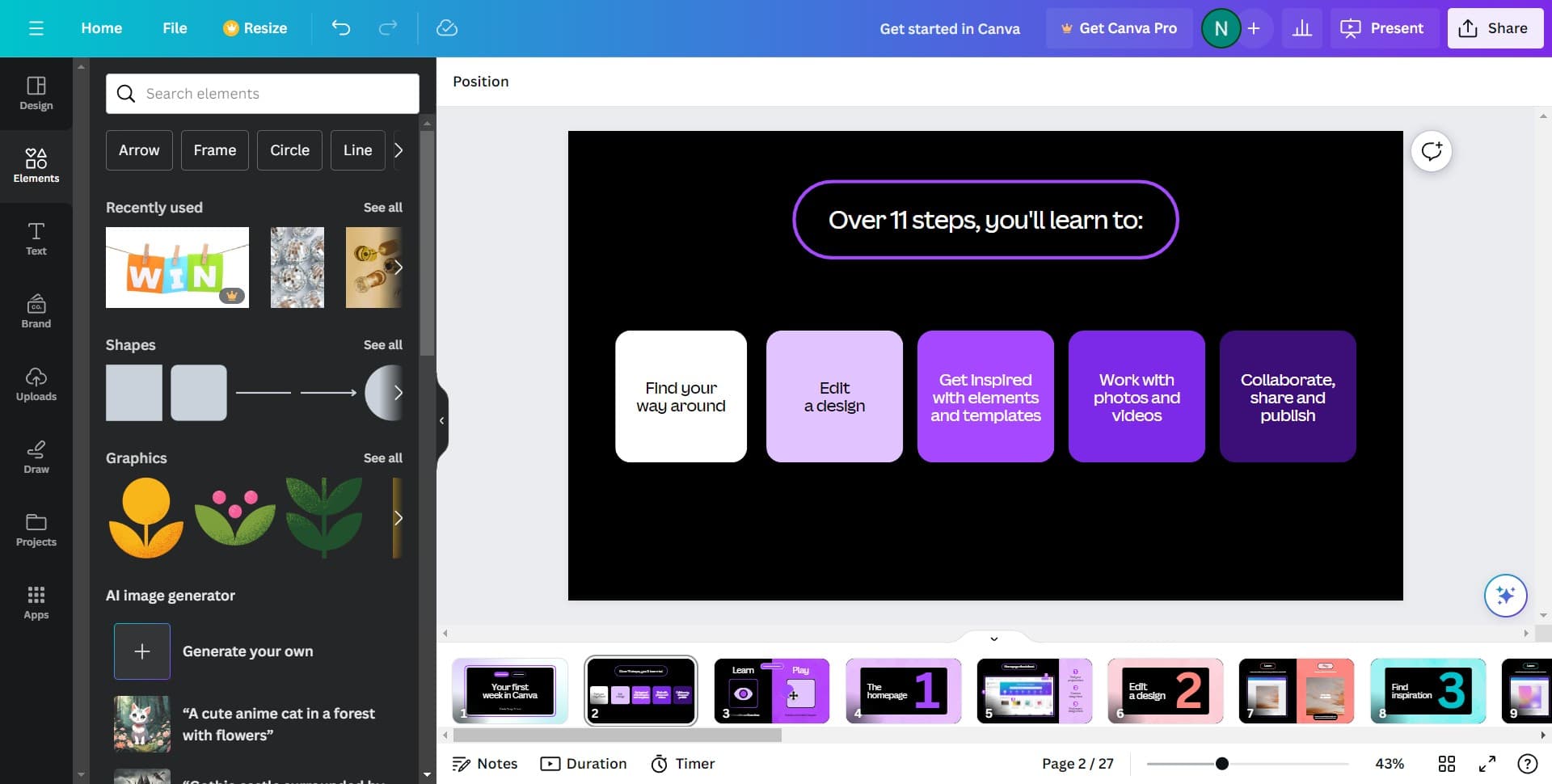Screen dimensions: 1552x784
Task: Click the thumbnail strip horizontal scrollbar
Action: pos(618,736)
